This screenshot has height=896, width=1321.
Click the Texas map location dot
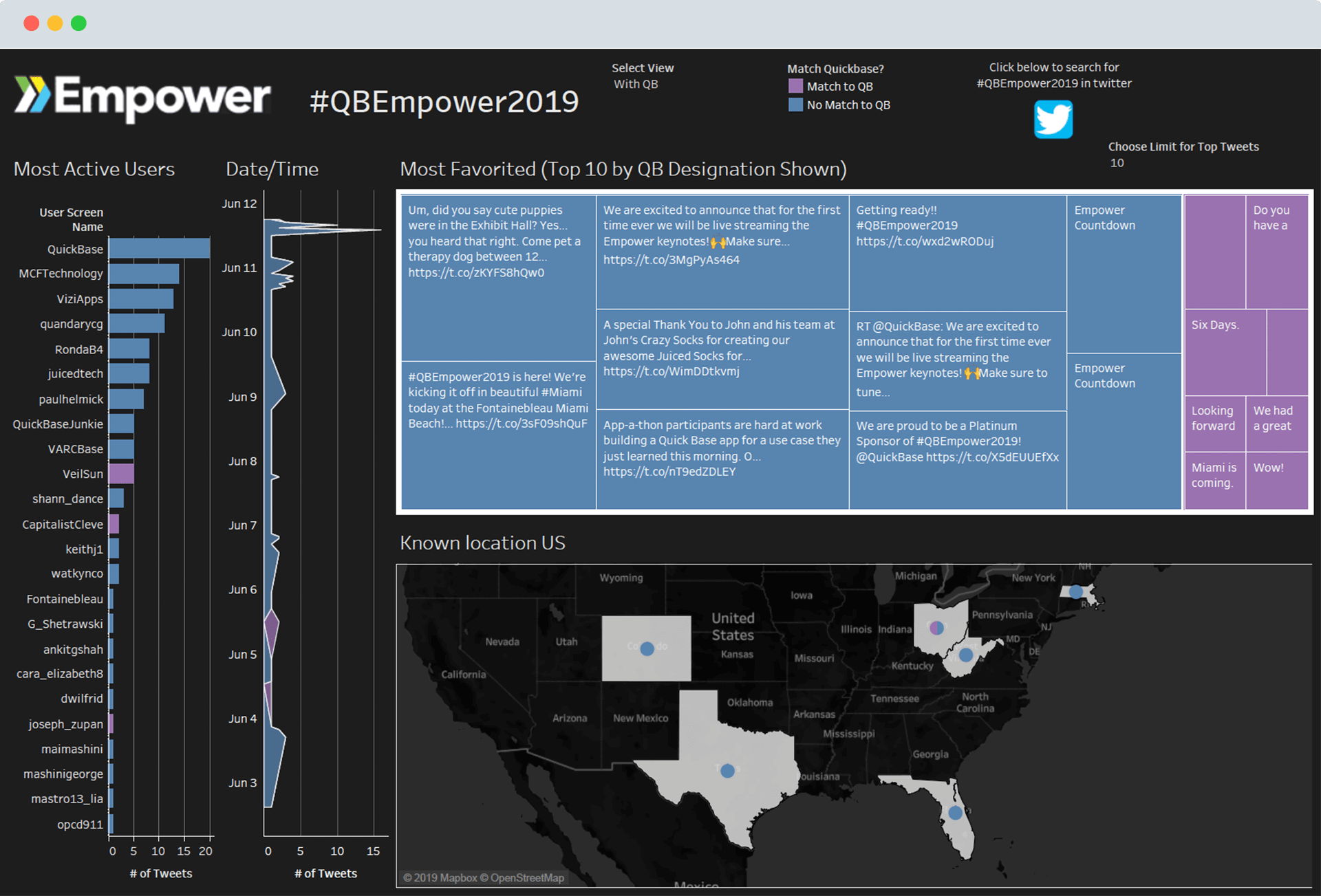pyautogui.click(x=727, y=771)
